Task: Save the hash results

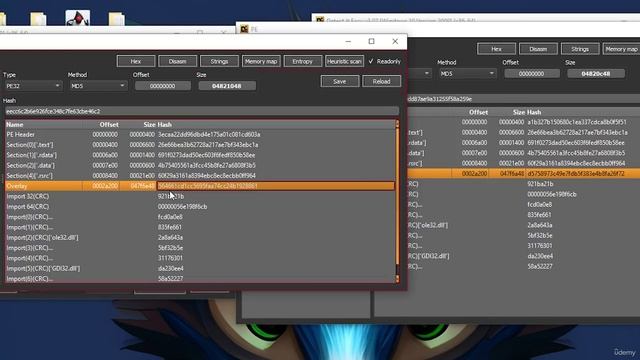Action: [340, 81]
